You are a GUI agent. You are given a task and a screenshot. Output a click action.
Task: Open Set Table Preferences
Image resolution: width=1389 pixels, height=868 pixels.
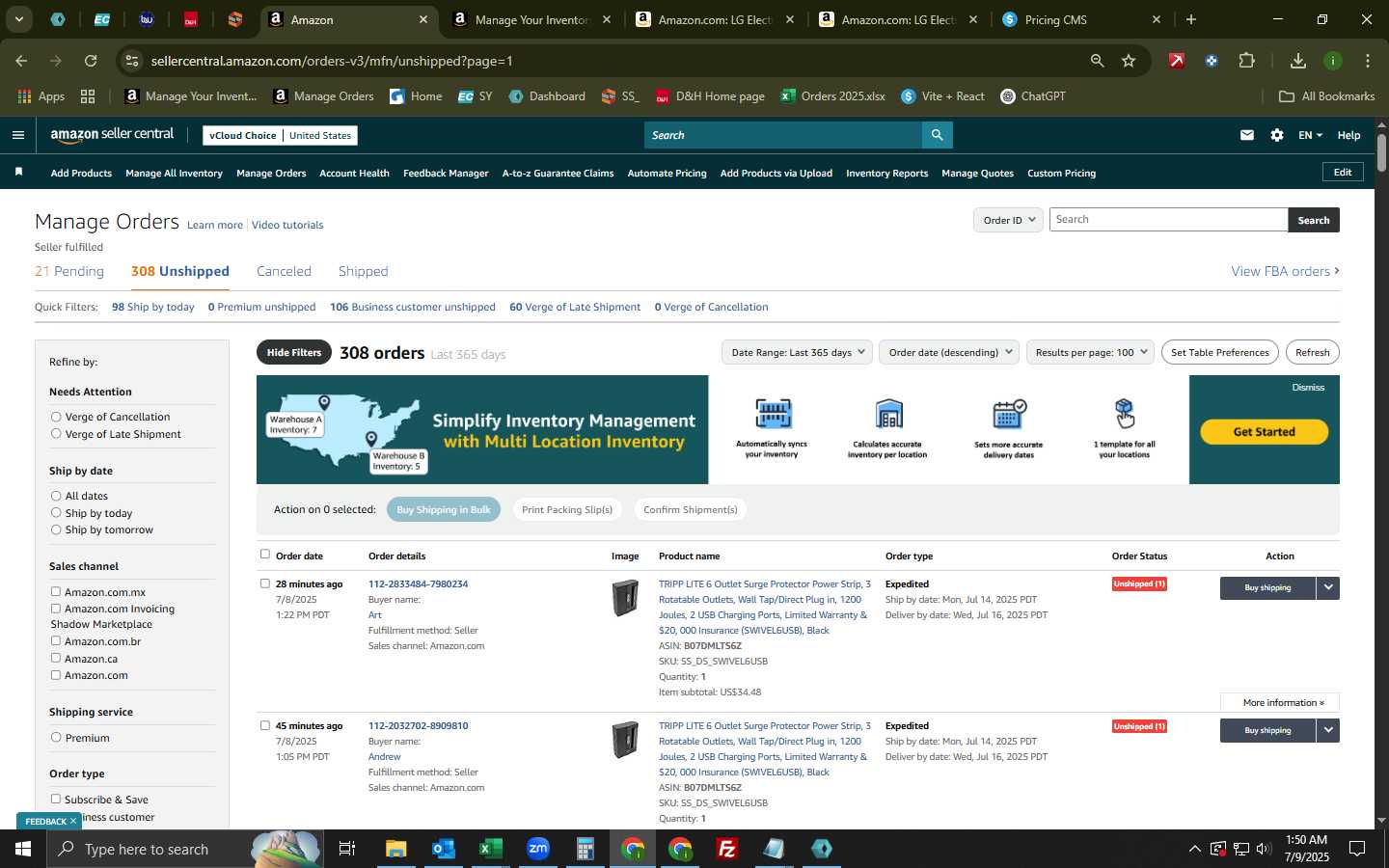coord(1219,352)
